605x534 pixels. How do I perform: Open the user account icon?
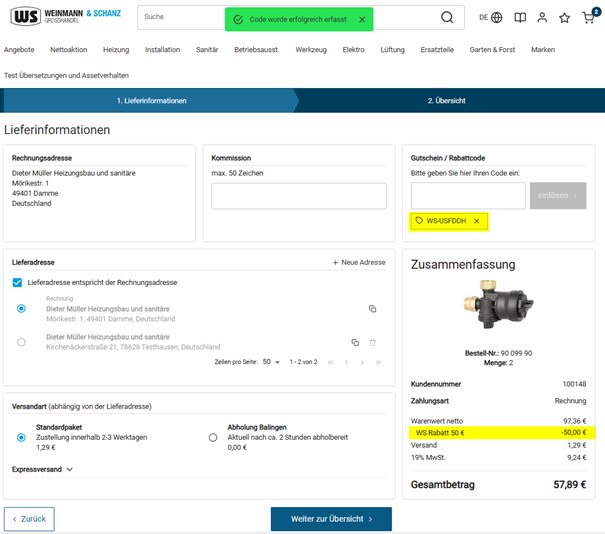coord(542,18)
